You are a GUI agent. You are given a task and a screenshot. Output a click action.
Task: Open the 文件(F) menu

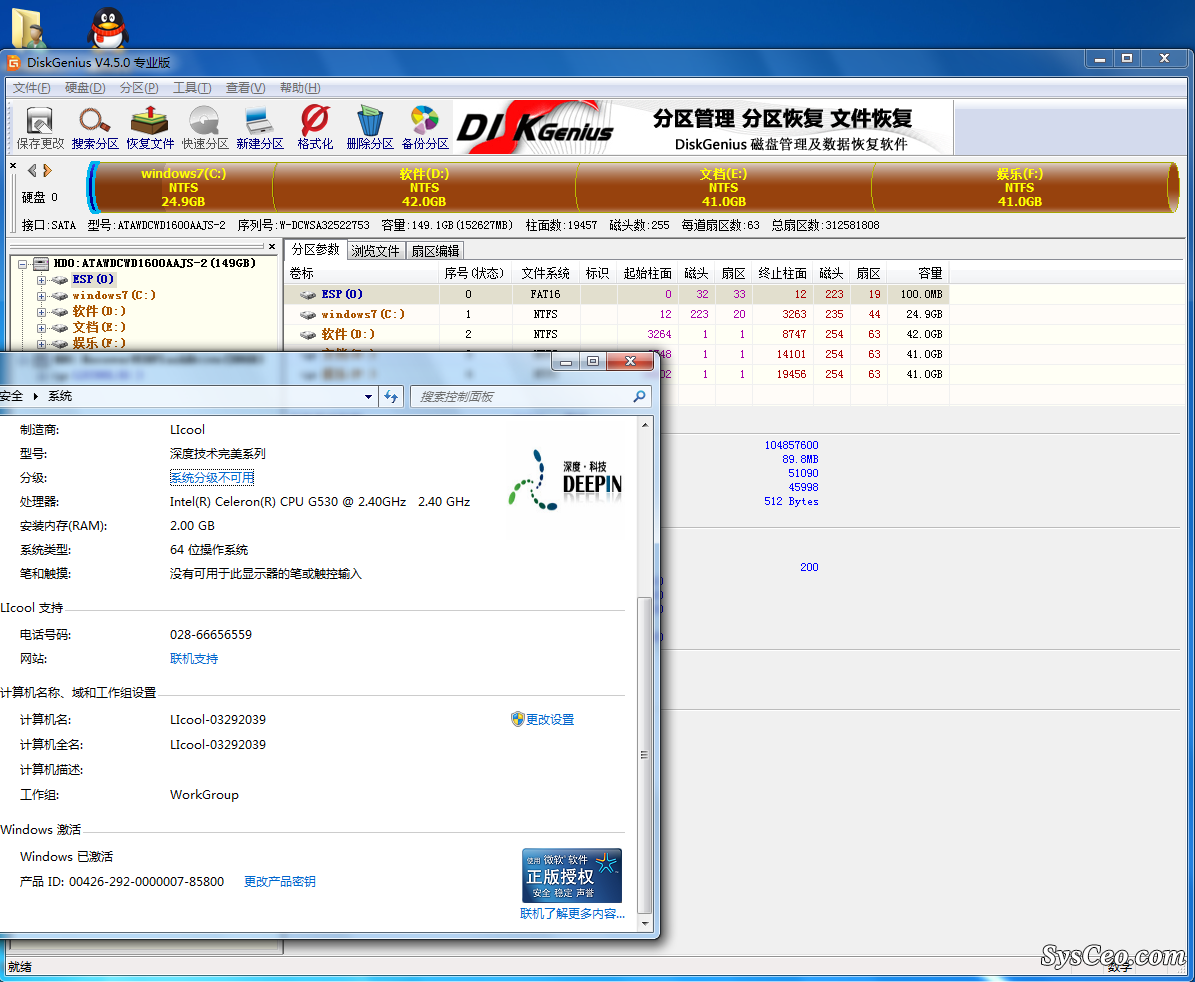[x=31, y=88]
